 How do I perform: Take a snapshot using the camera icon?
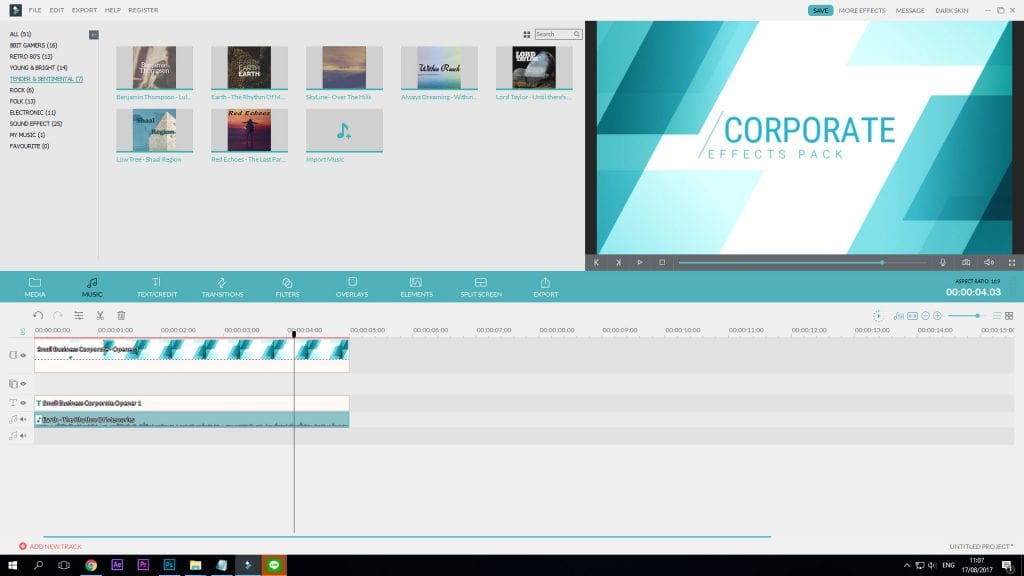[x=966, y=262]
